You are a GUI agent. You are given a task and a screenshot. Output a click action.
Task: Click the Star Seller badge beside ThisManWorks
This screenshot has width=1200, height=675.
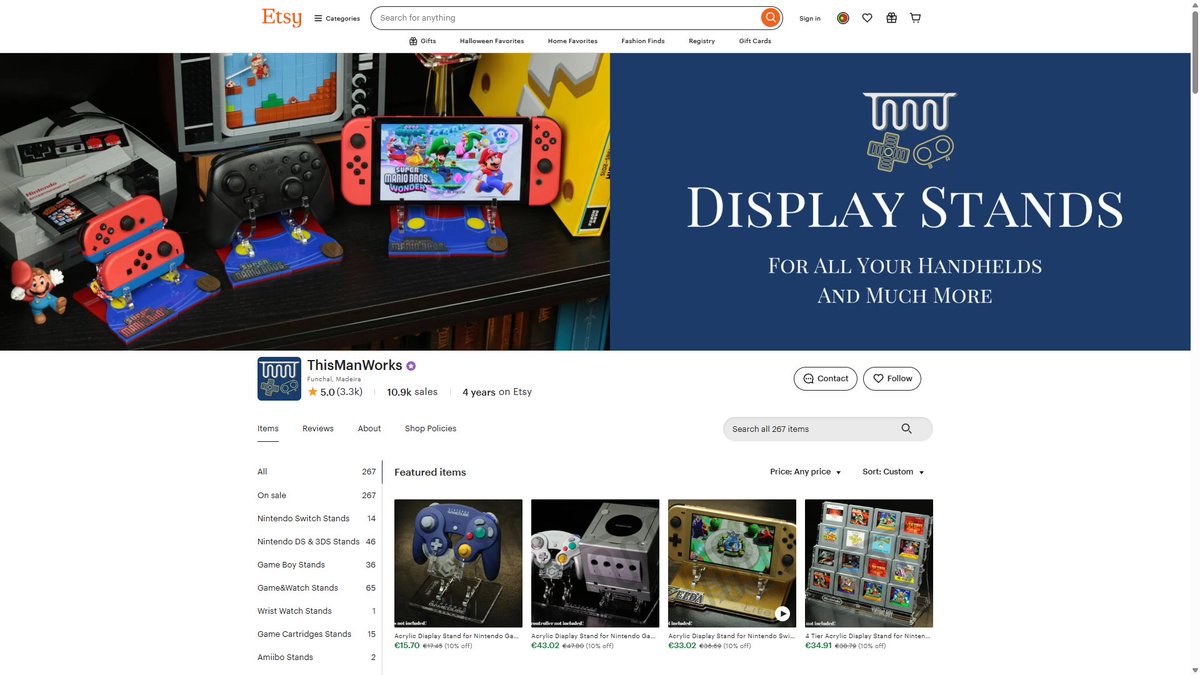tap(411, 366)
